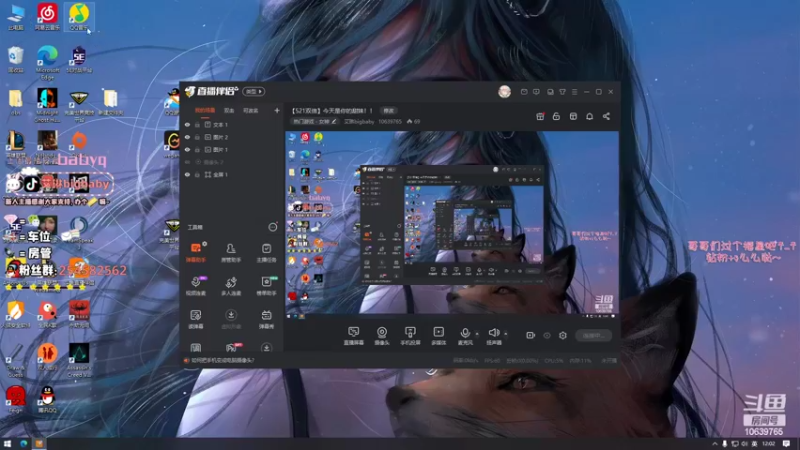
Task: Toggle the preview eye icon in bottom bar
Action: tap(547, 335)
